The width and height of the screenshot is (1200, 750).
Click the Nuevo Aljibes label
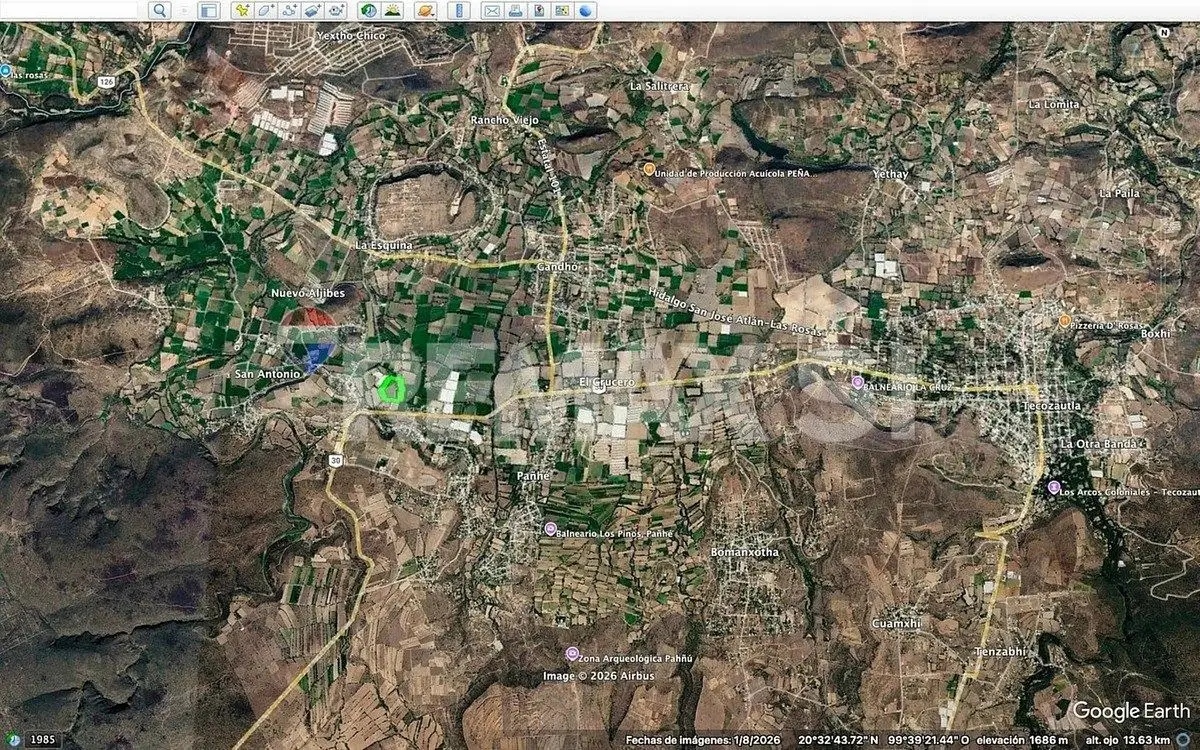pos(308,293)
